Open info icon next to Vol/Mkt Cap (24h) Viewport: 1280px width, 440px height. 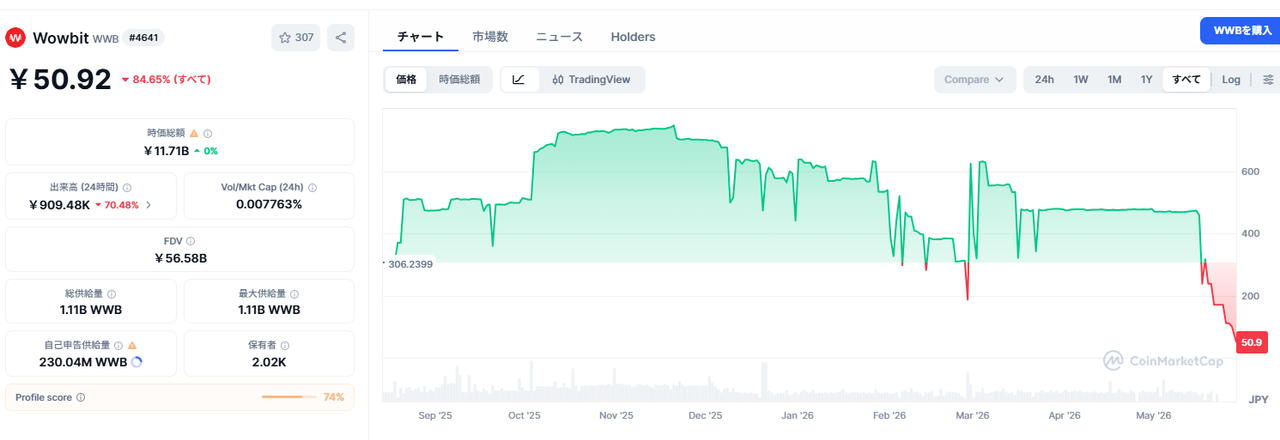313,187
